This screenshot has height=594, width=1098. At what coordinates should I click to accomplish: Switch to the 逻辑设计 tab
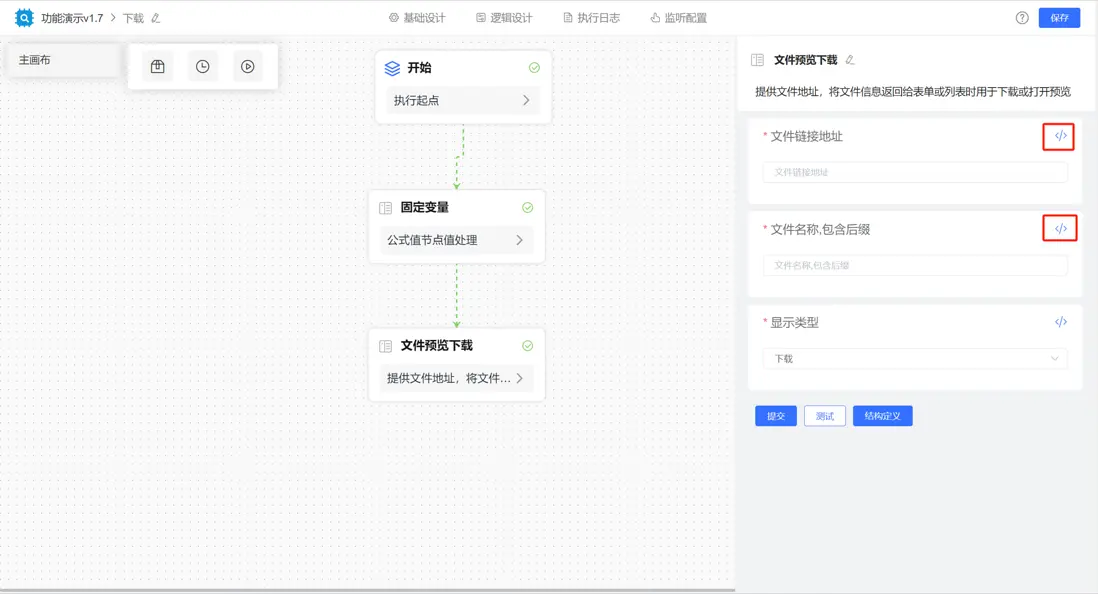pos(504,18)
